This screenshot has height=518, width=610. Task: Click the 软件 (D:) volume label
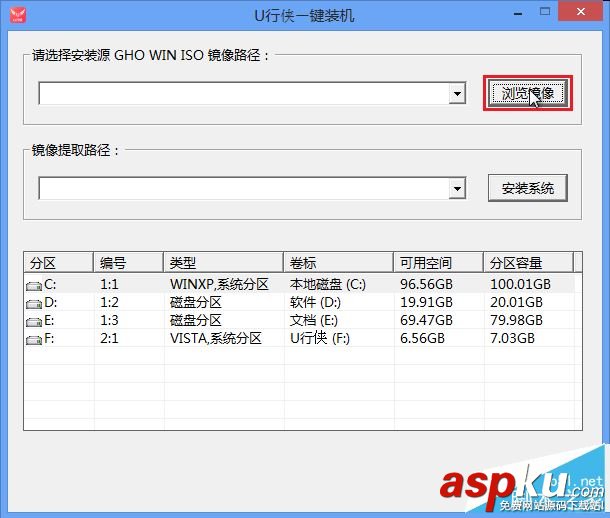[x=315, y=302]
